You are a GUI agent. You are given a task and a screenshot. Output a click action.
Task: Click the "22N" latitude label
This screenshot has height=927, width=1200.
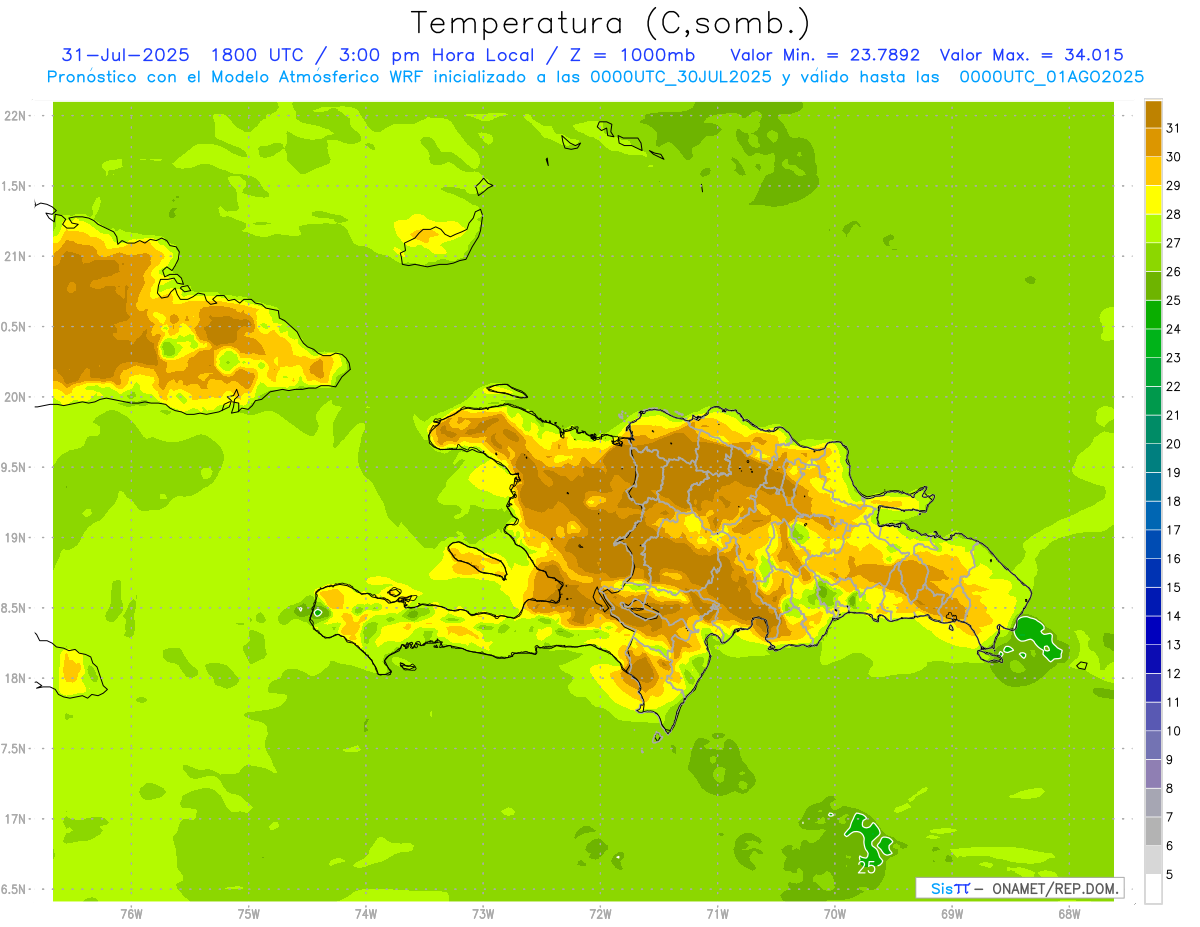tap(17, 116)
